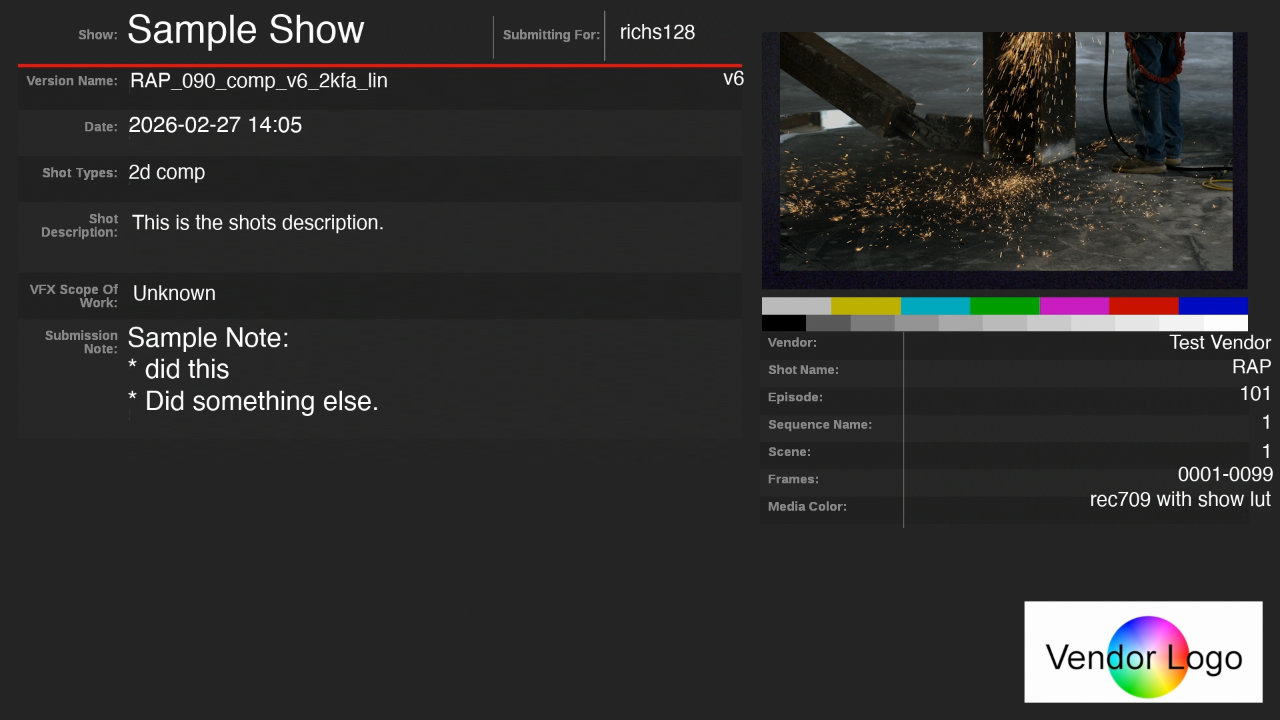This screenshot has height=720, width=1280.
Task: Choose the red color bar swatch
Action: point(1143,306)
